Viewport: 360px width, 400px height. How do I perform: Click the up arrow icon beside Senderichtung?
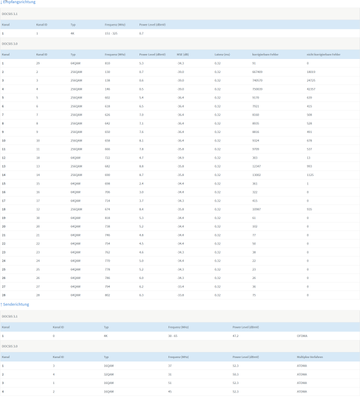click(x=1, y=304)
